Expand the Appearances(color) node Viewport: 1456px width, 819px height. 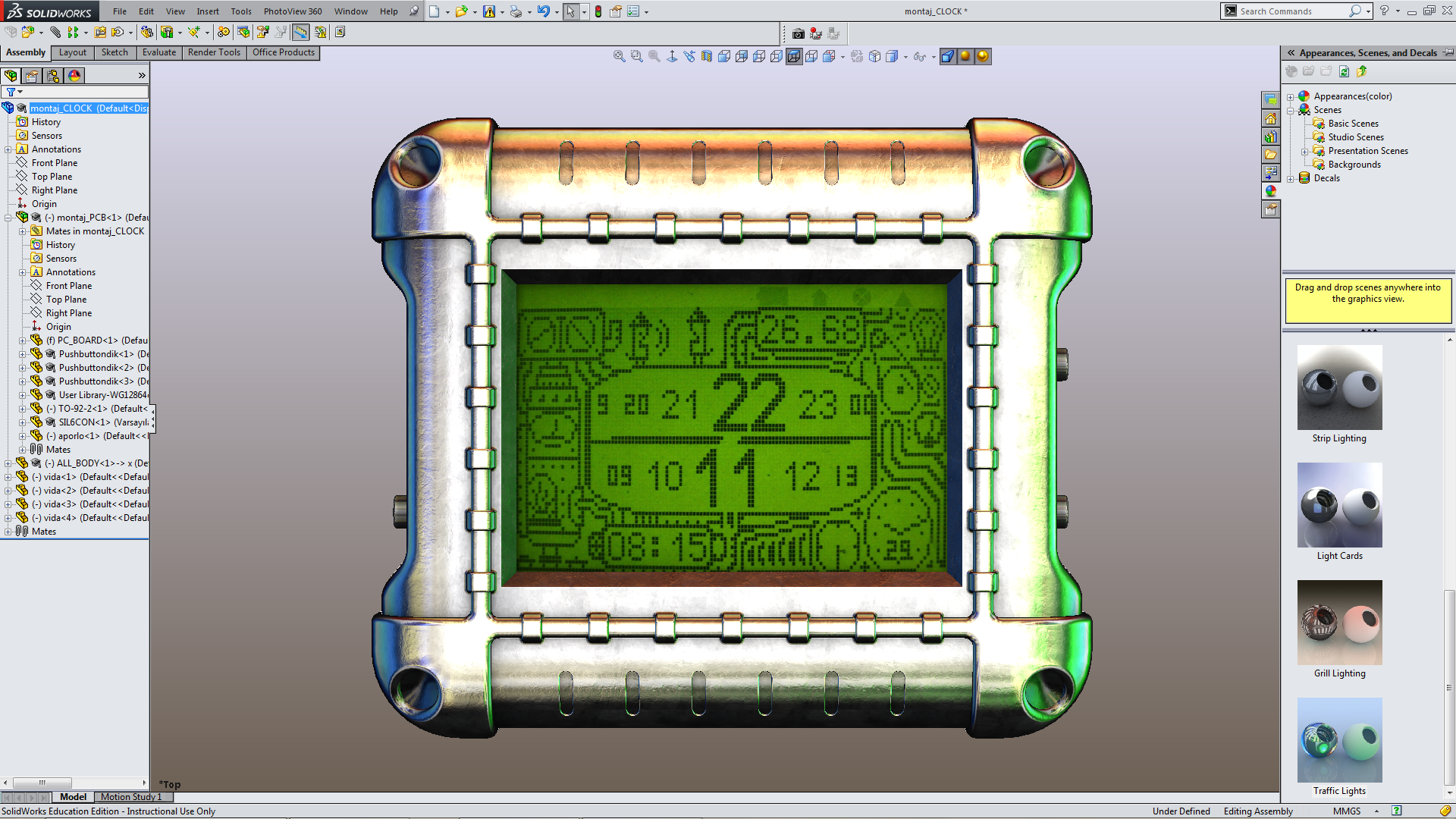point(1291,97)
